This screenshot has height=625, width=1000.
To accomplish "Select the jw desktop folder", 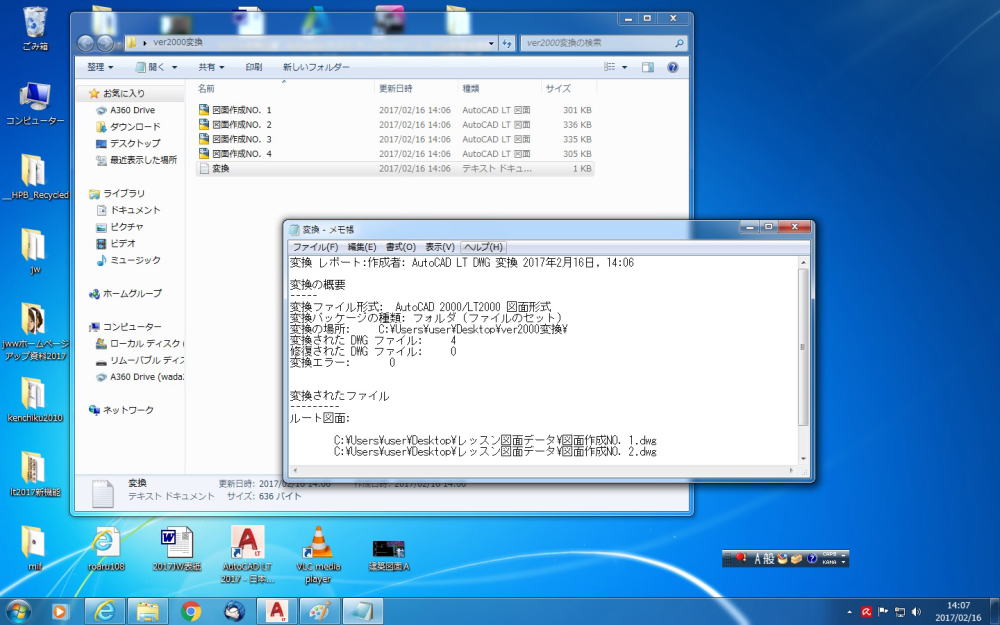I will coord(35,252).
